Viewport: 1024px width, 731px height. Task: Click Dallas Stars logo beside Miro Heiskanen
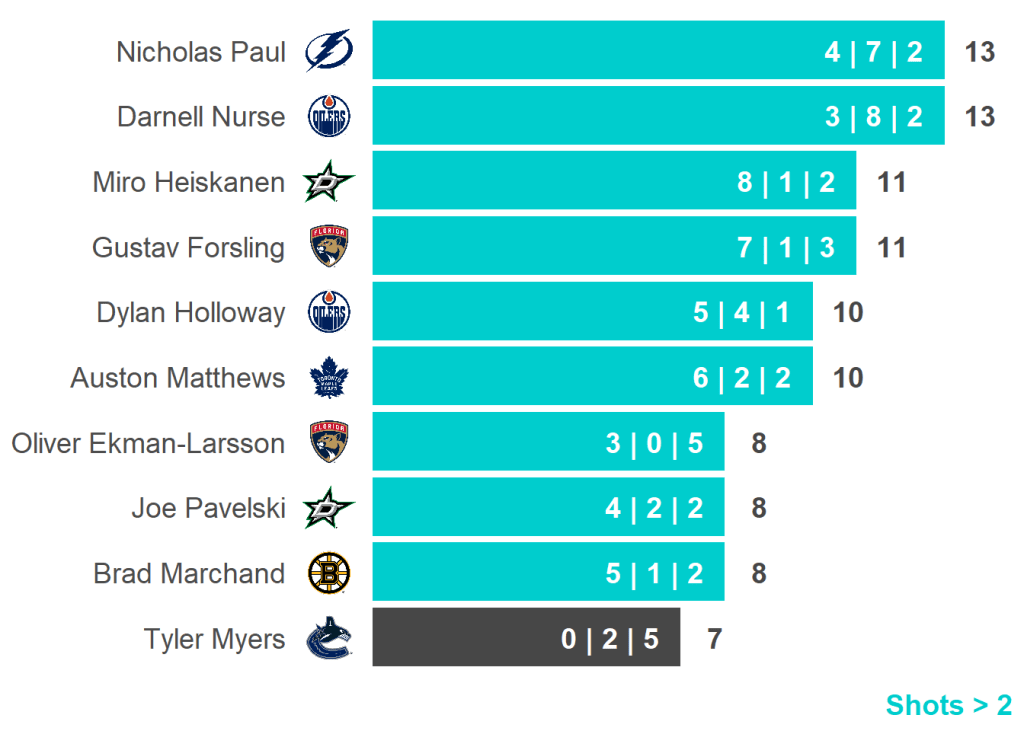(329, 183)
